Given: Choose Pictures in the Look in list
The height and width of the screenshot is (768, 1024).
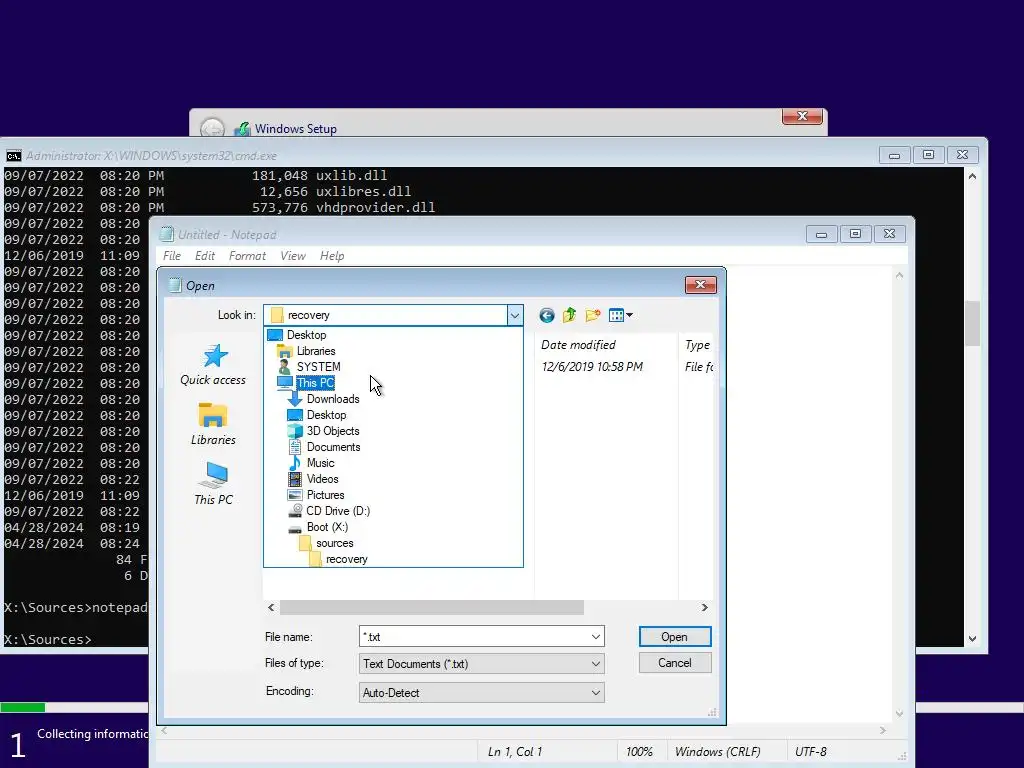Looking at the screenshot, I should tap(325, 495).
